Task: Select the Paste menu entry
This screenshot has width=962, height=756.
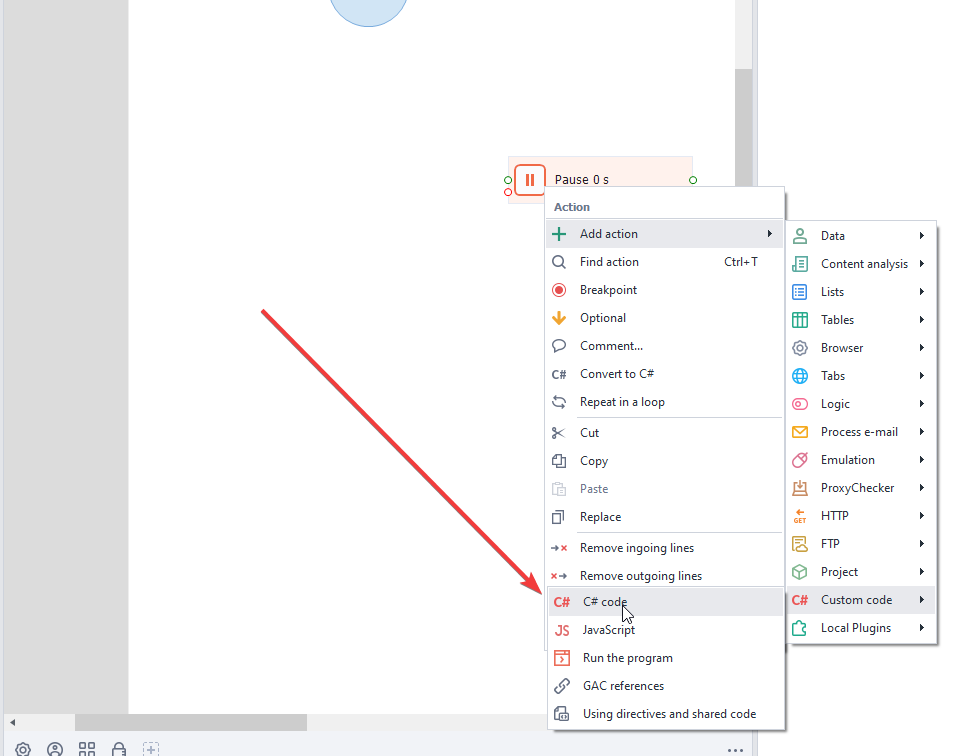Action: 664,489
